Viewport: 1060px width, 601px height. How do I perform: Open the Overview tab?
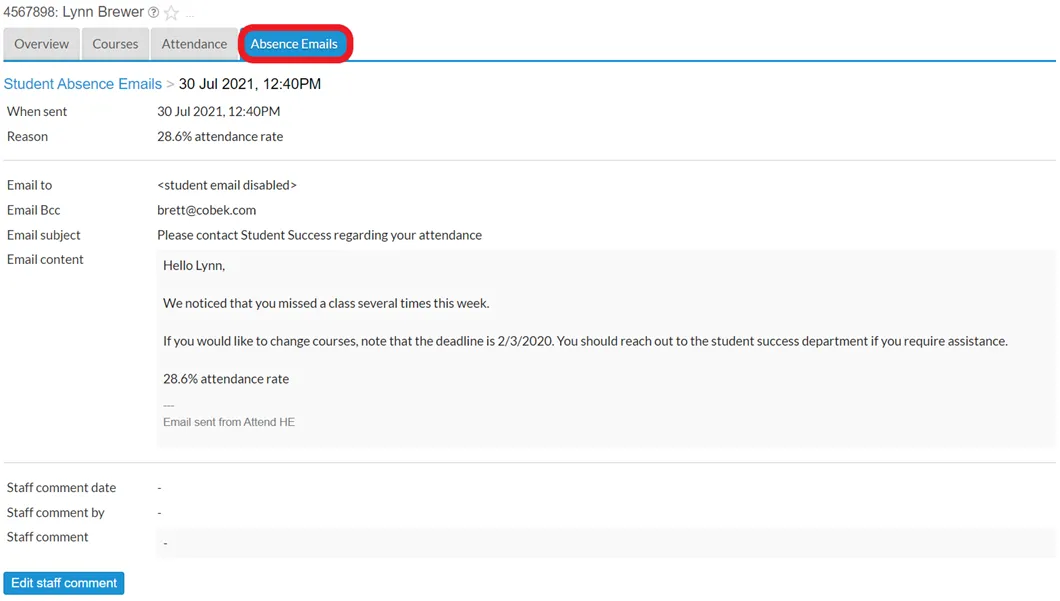tap(41, 44)
